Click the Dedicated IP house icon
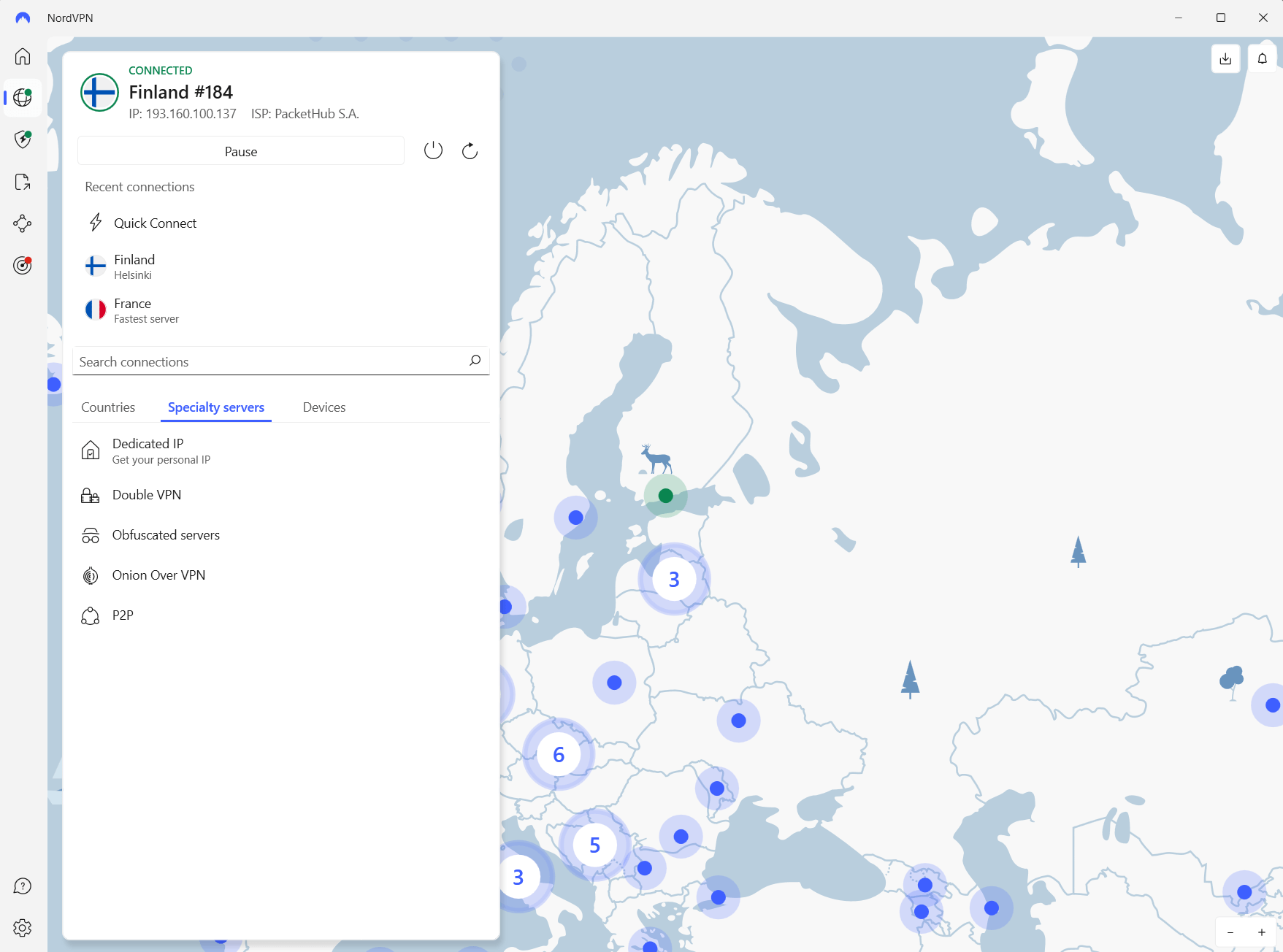This screenshot has width=1283, height=952. [x=91, y=450]
